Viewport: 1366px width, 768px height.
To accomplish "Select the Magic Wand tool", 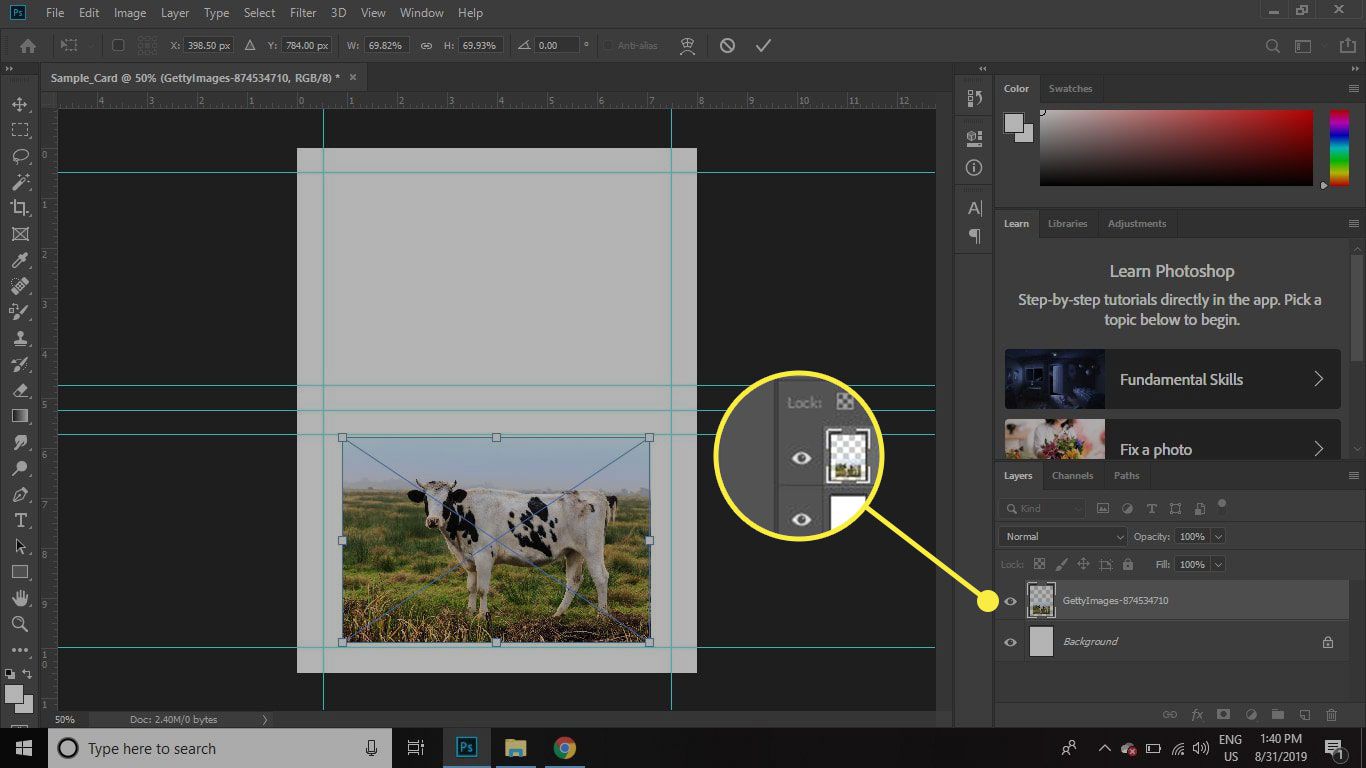I will pos(20,182).
